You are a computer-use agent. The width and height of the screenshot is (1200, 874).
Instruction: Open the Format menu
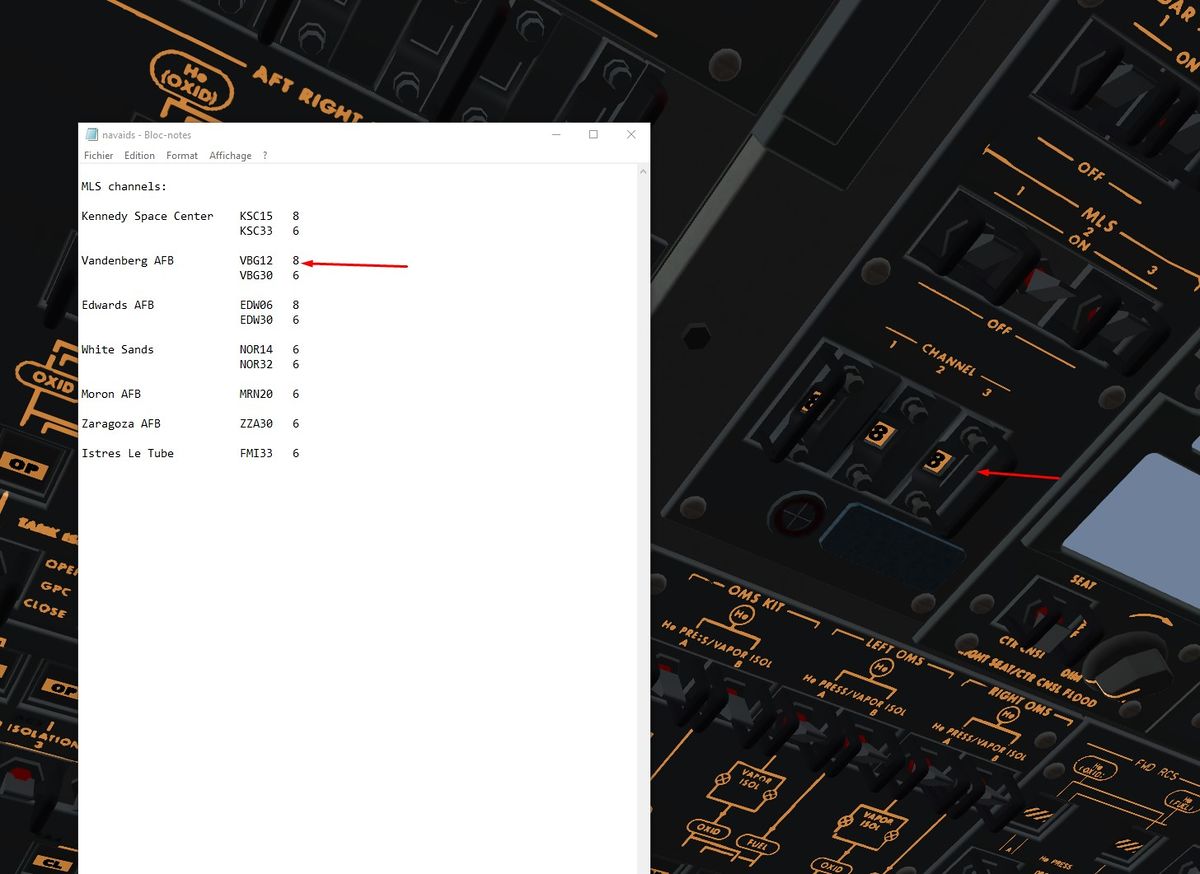182,156
